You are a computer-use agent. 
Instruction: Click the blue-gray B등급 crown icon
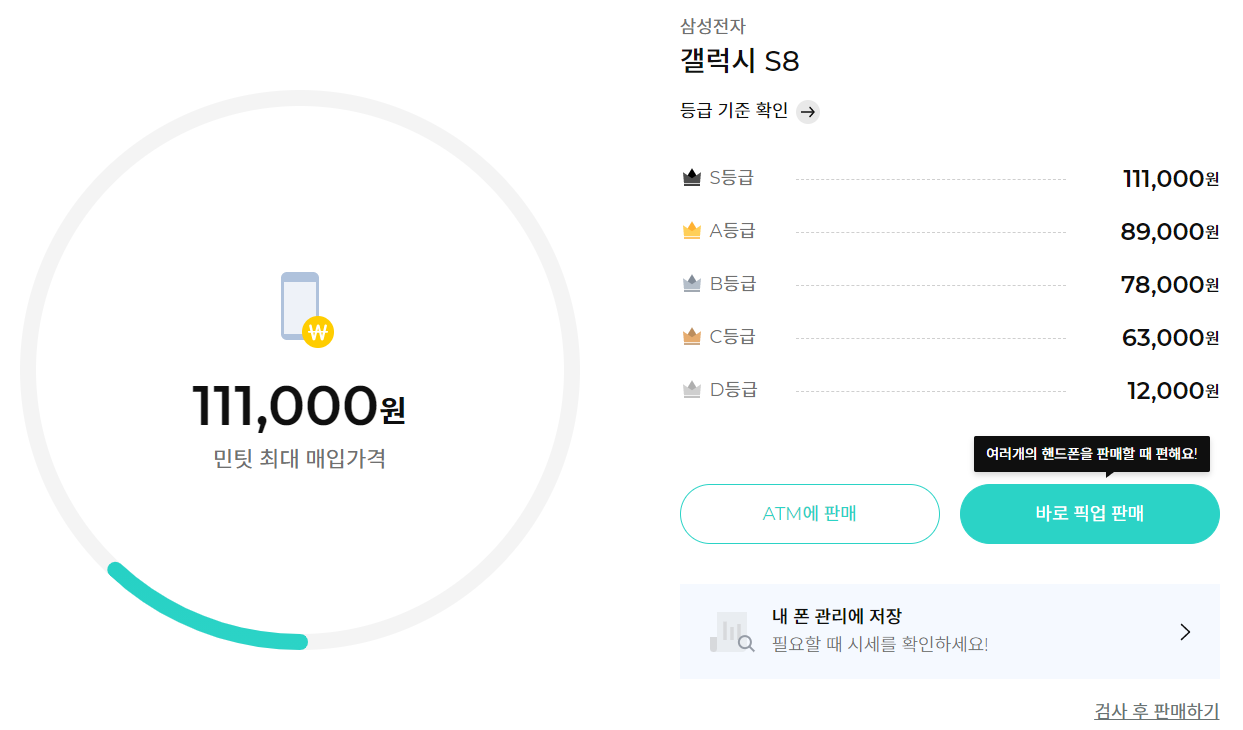[x=691, y=284]
